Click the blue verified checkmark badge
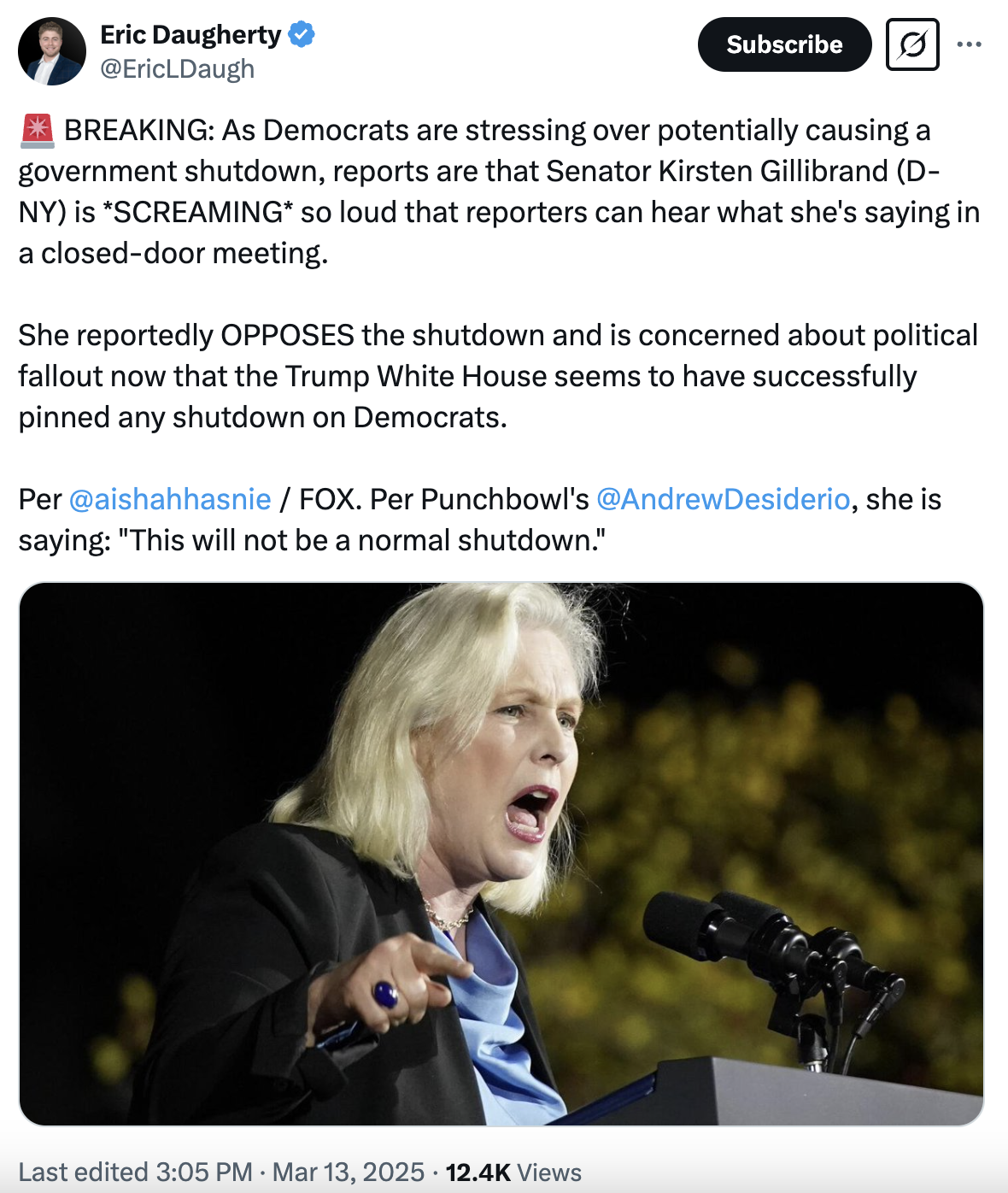Viewport: 1008px width, 1193px height. pyautogui.click(x=302, y=35)
